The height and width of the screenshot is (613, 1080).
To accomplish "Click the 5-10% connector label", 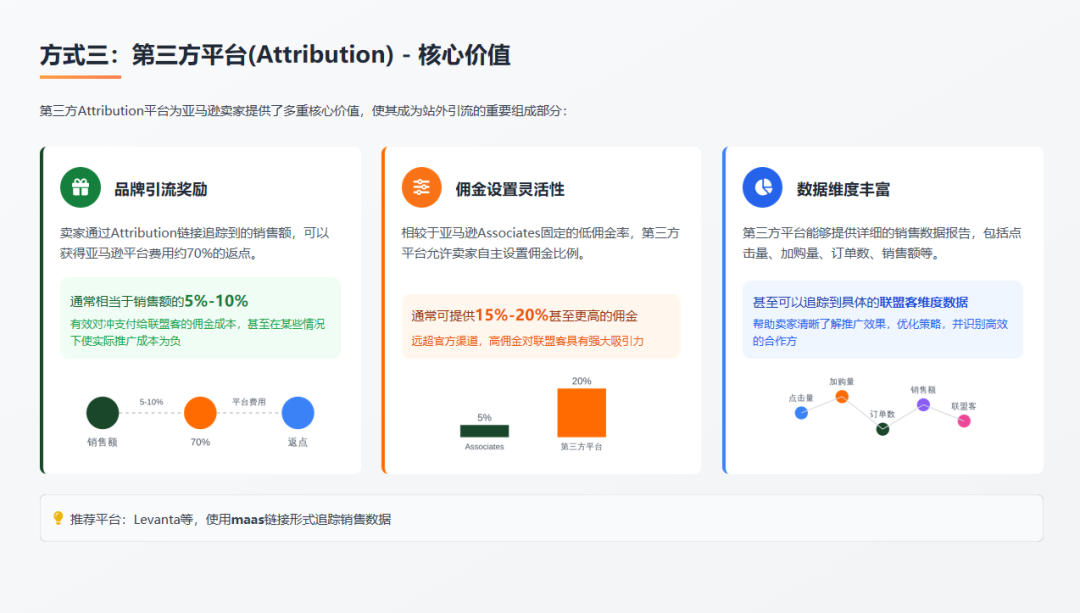I will point(152,402).
